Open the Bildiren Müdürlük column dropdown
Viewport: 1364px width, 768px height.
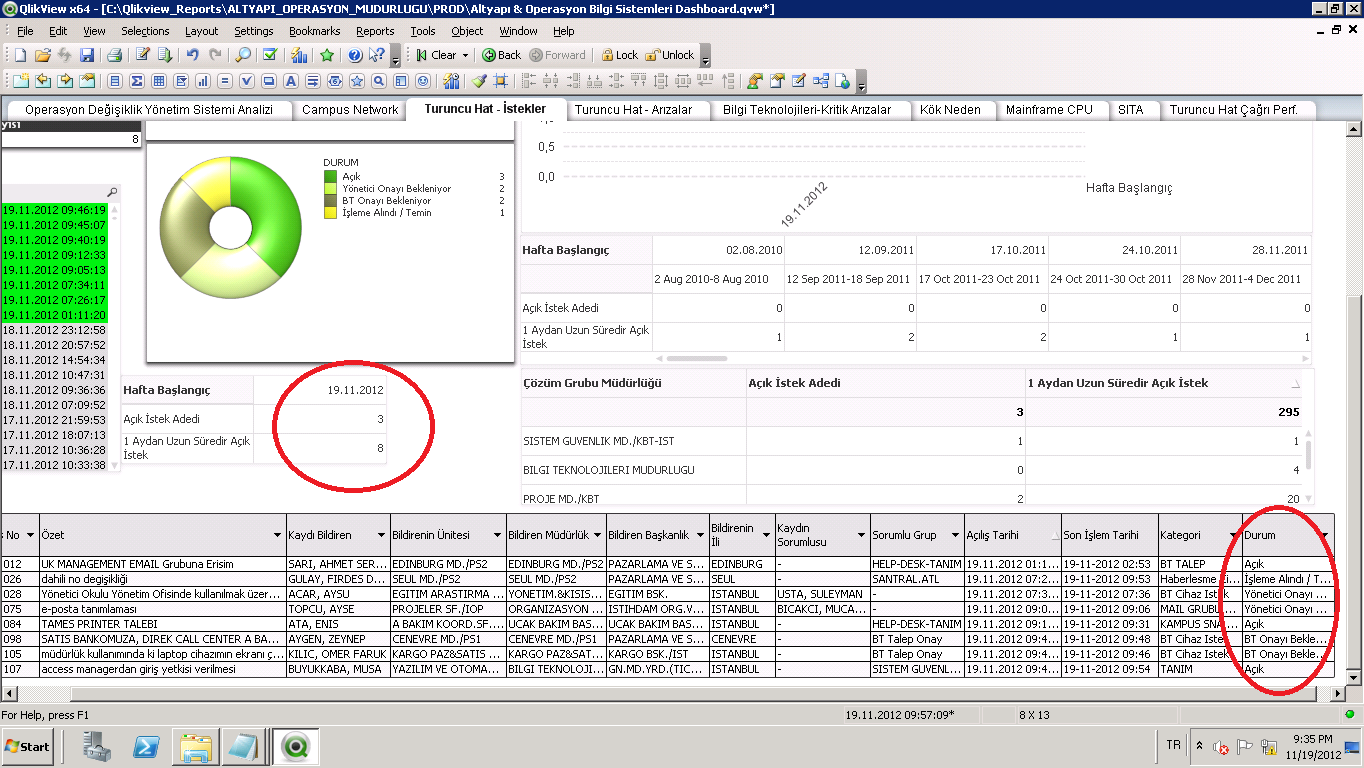point(597,536)
